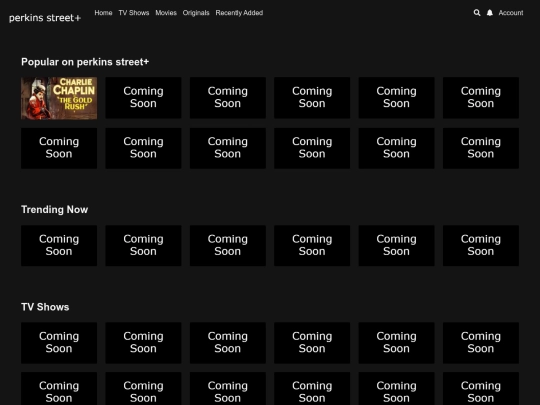Go to Account page

[x=511, y=13]
